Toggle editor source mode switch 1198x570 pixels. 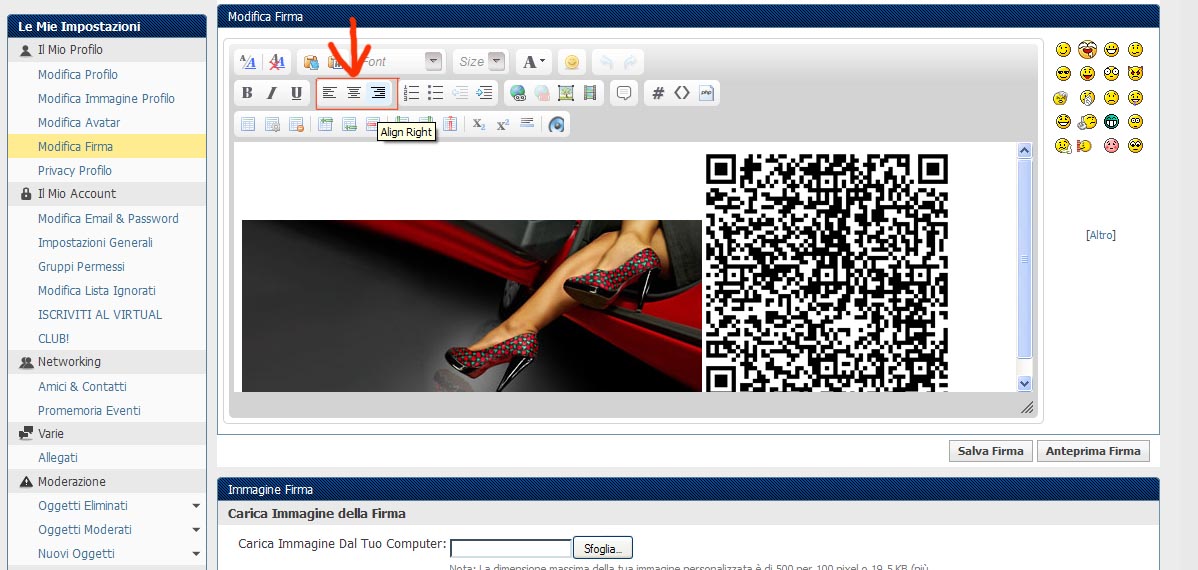tap(248, 62)
